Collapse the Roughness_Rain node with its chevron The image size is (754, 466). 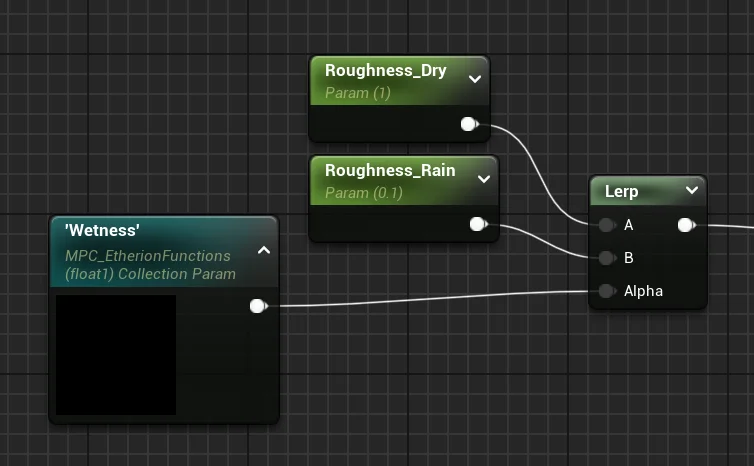click(484, 179)
